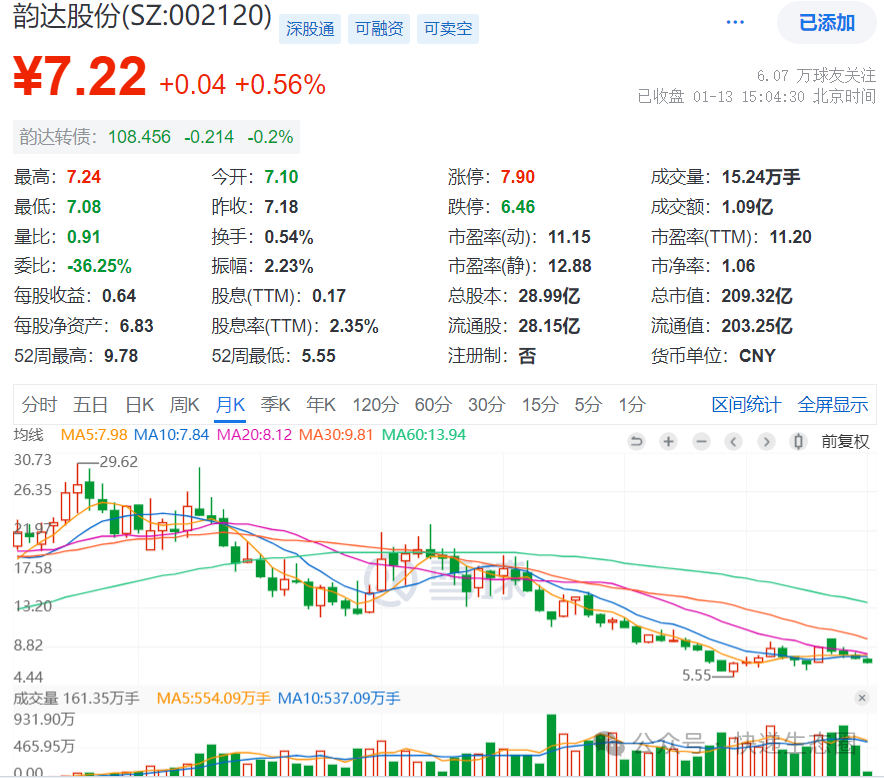Switch to the 60分 chart tab
The height and width of the screenshot is (778, 884).
click(x=434, y=404)
